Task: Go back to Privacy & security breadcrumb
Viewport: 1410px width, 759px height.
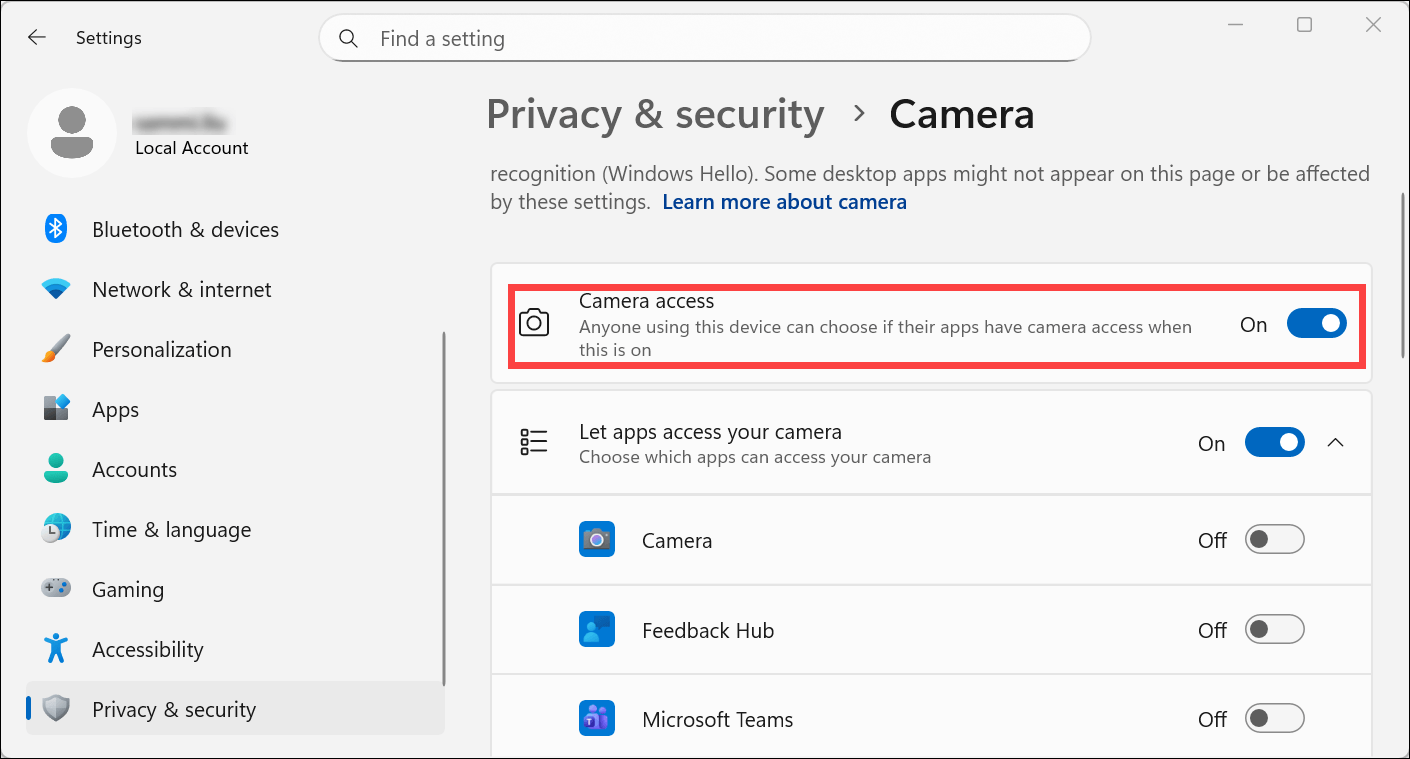Action: pos(655,115)
